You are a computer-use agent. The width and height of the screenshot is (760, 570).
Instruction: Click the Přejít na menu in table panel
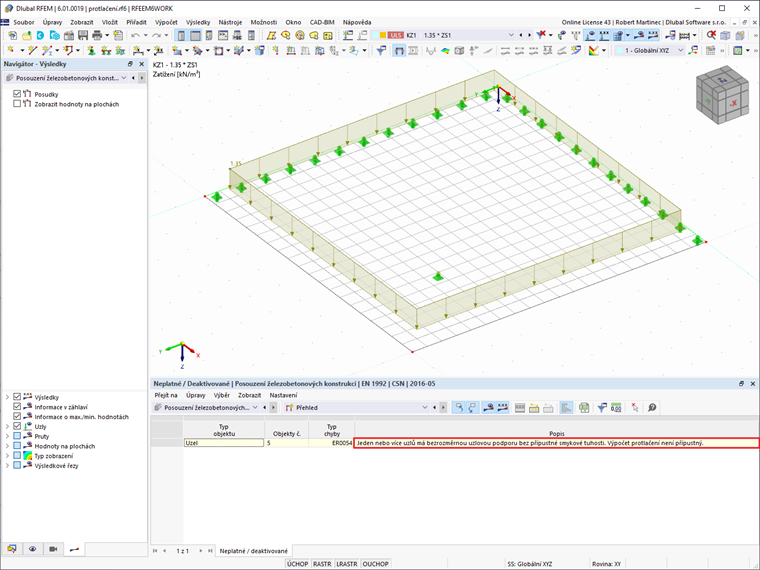pyautogui.click(x=166, y=395)
